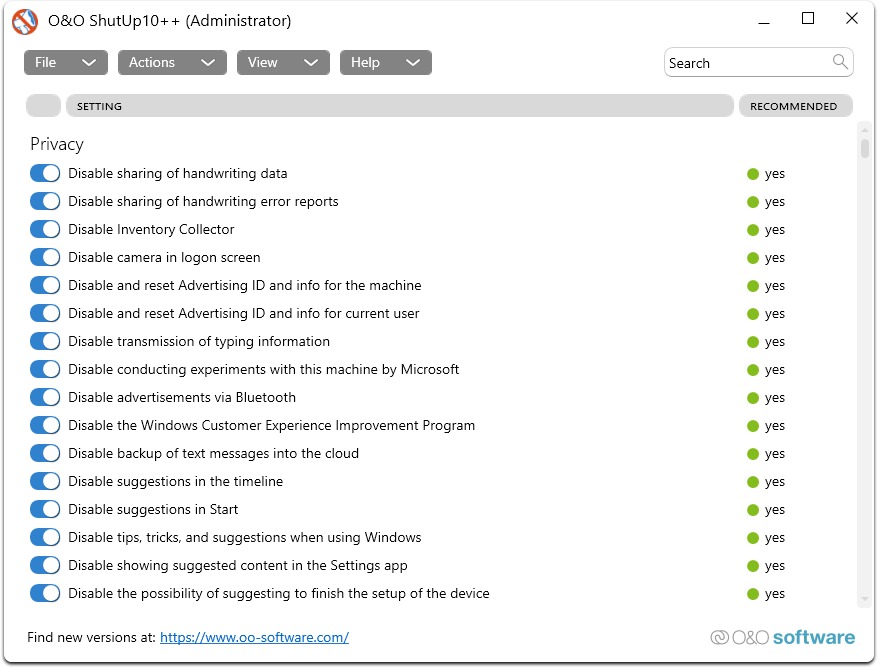Toggle Disable camera in logon screen

click(x=45, y=258)
